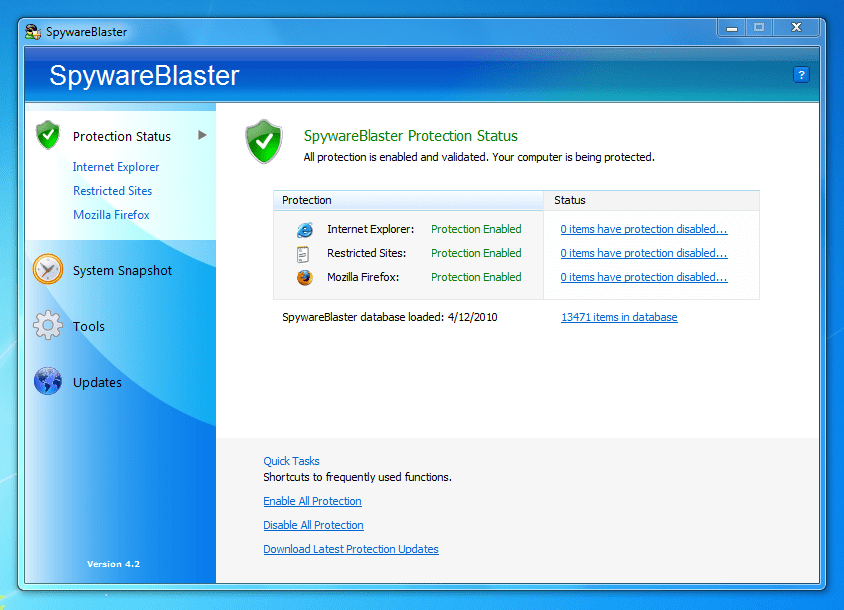Click the SpywareBlaster Protection Status heading
Screen dimensions: 844x610
coord(411,136)
